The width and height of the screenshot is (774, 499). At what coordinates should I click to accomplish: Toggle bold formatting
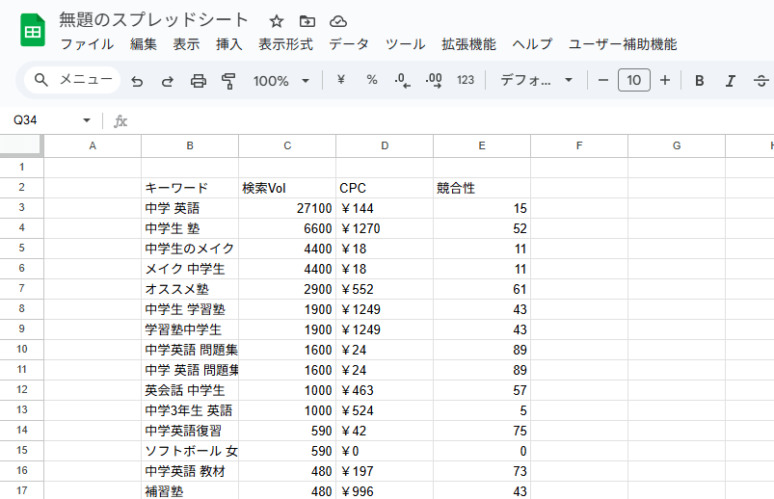pos(699,80)
